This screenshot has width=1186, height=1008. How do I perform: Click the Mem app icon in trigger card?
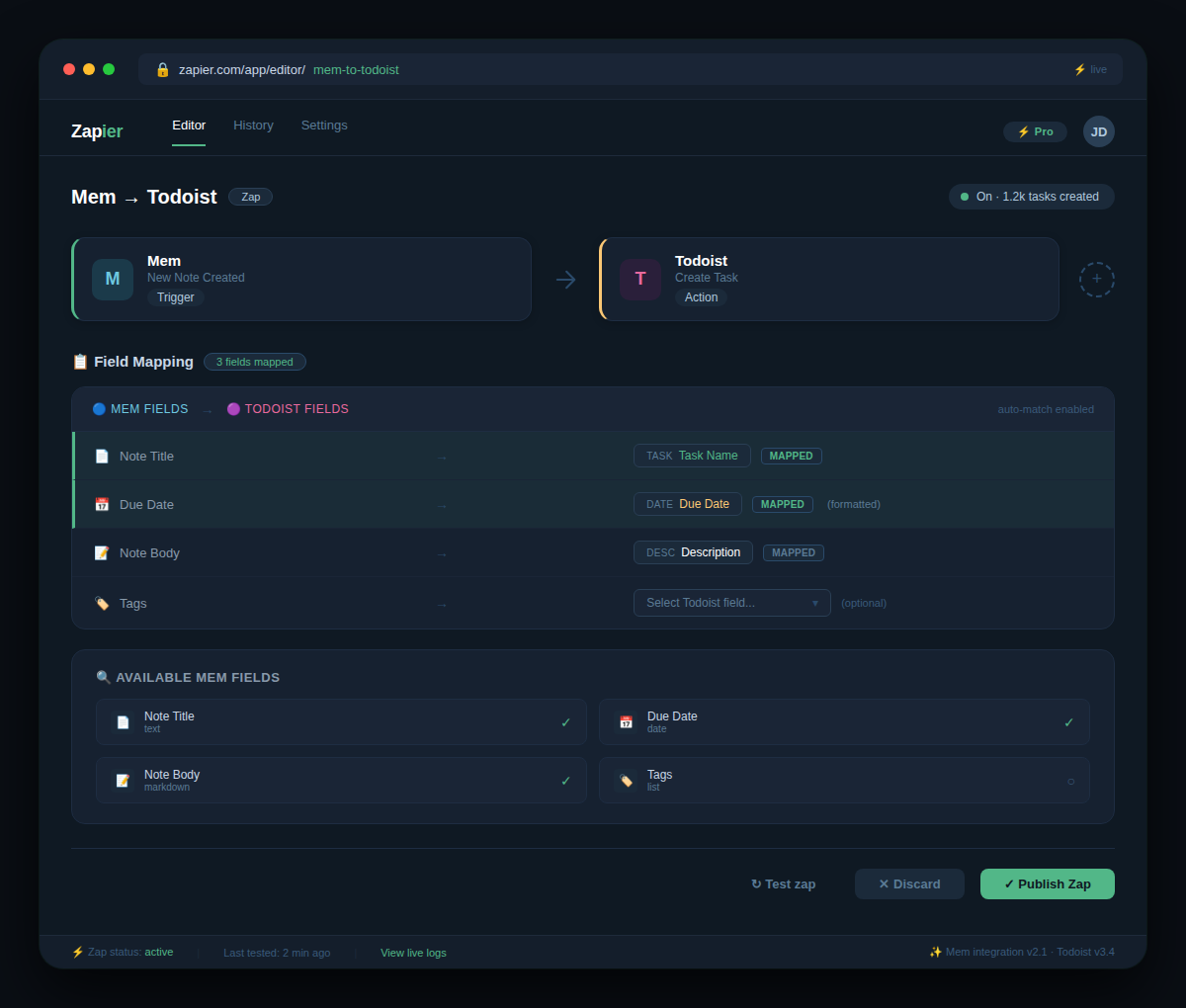[x=113, y=279]
